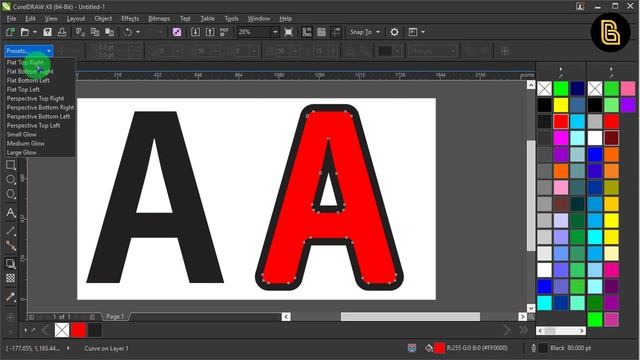Screen dimensions: 640x360
Task: Click the purple Search content icon
Action: click(177, 32)
